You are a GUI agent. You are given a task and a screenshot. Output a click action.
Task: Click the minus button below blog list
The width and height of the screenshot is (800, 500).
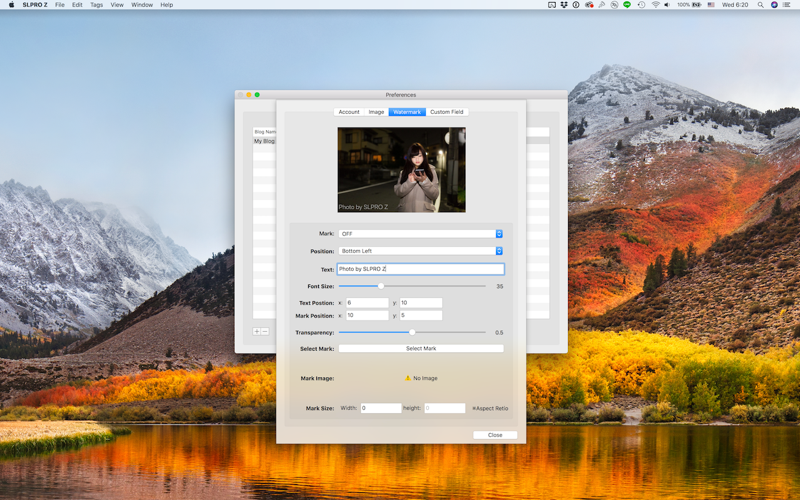[x=265, y=332]
